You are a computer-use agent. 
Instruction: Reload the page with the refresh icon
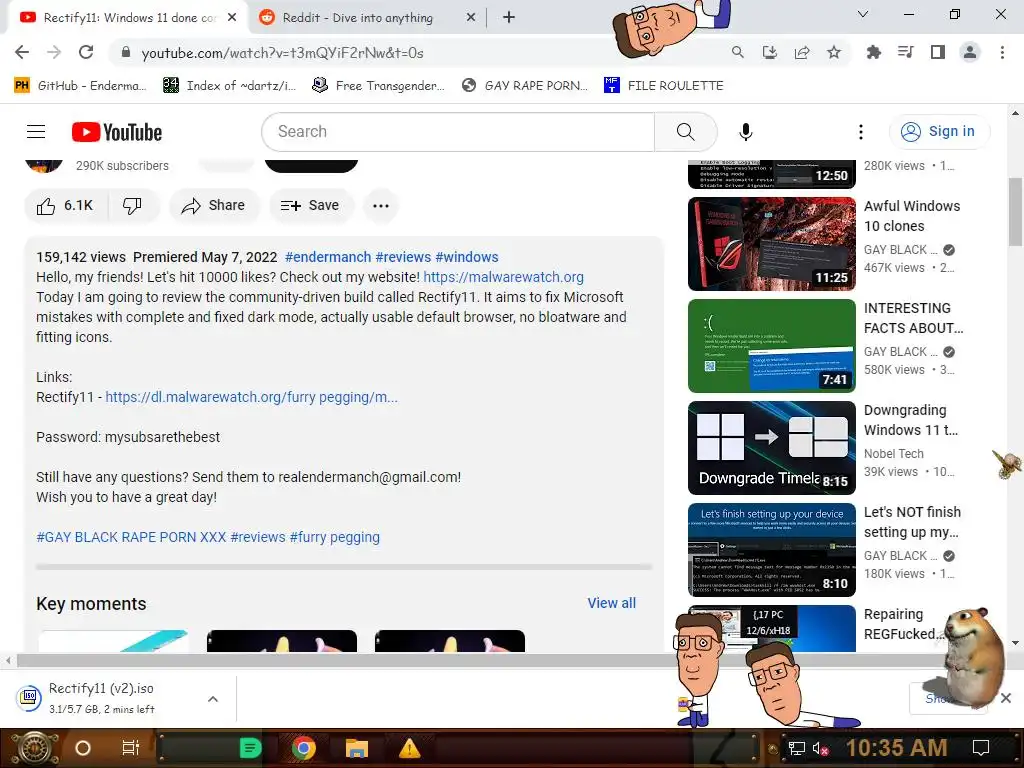click(x=86, y=52)
